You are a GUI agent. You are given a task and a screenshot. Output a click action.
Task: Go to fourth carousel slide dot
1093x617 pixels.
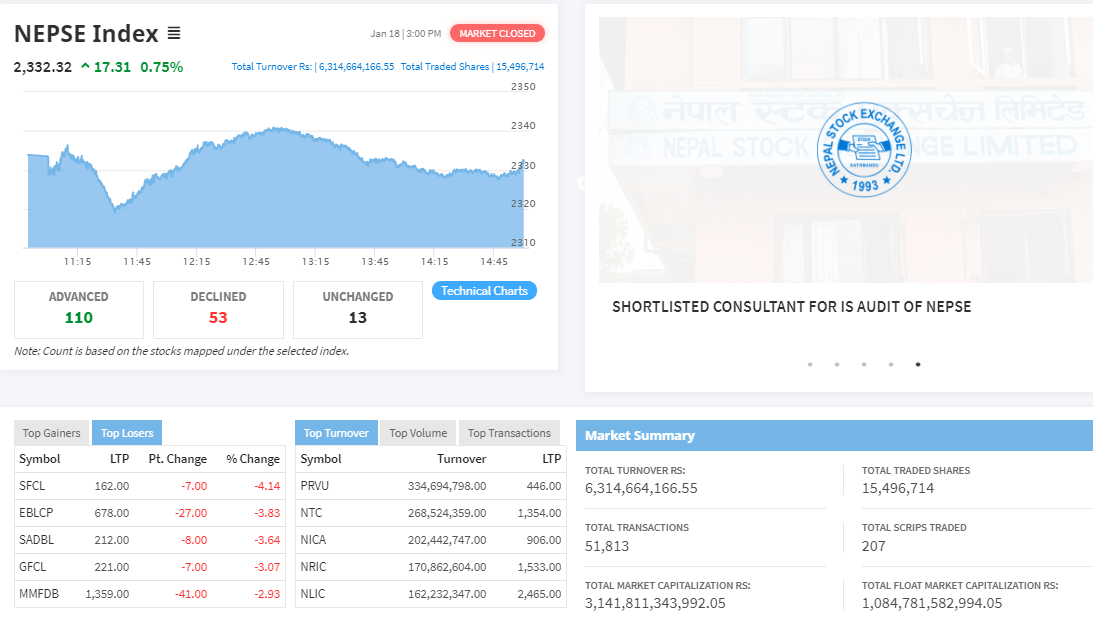891,365
